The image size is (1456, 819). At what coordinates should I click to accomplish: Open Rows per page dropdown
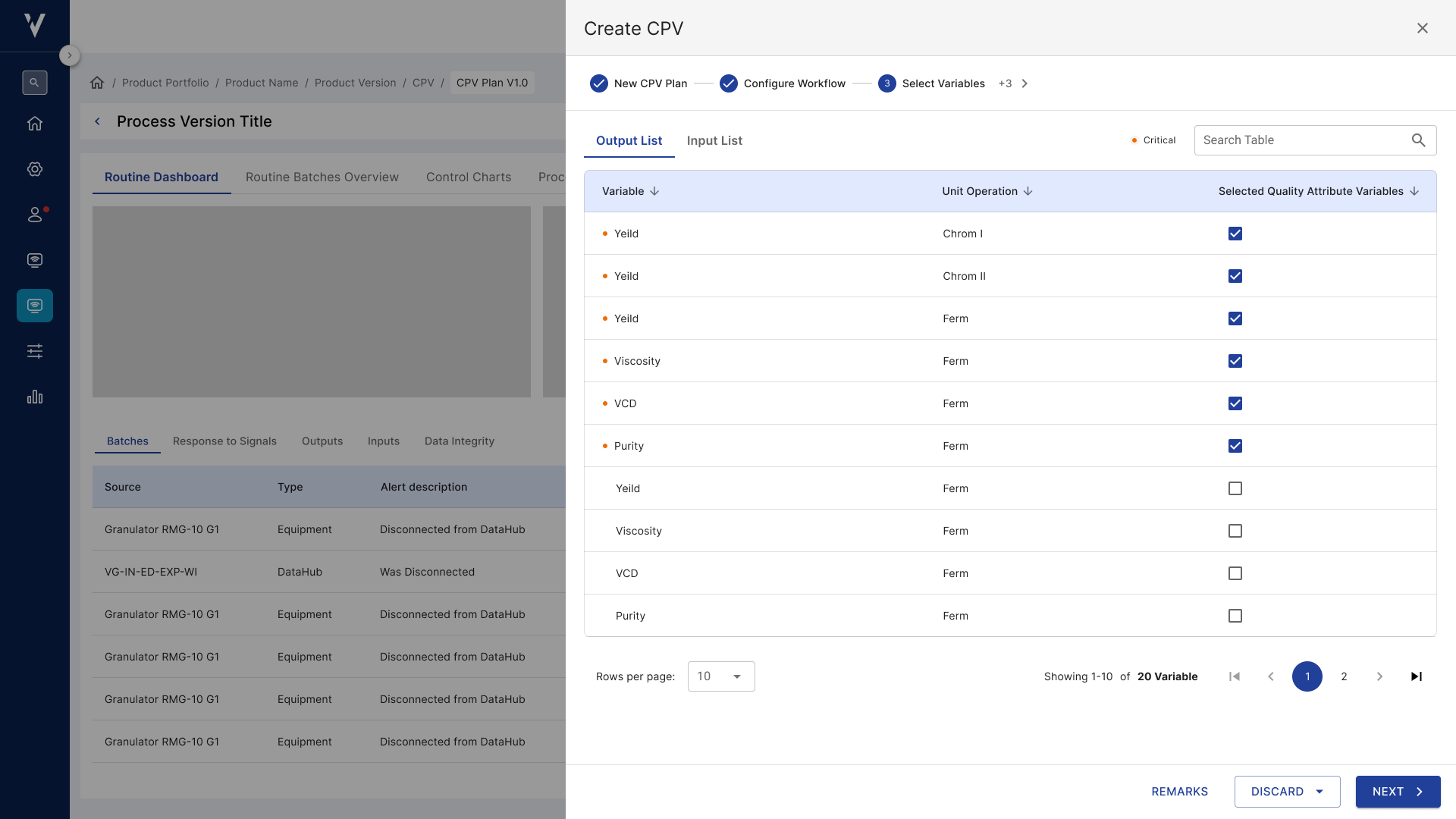point(721,676)
